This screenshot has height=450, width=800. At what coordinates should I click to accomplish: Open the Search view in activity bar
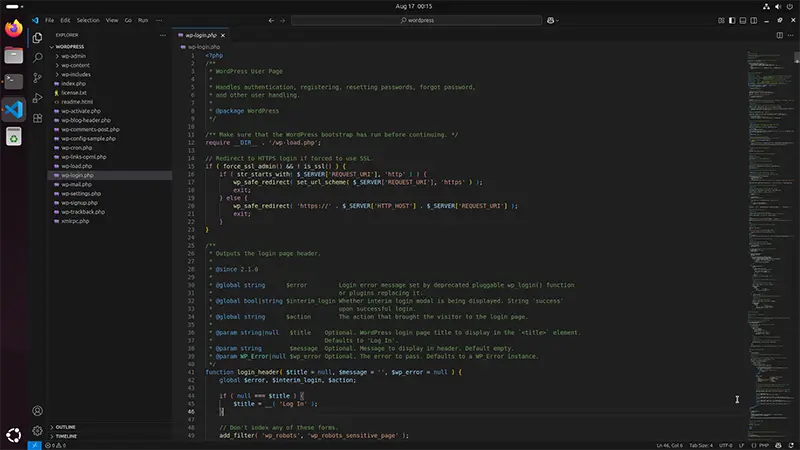click(37, 58)
